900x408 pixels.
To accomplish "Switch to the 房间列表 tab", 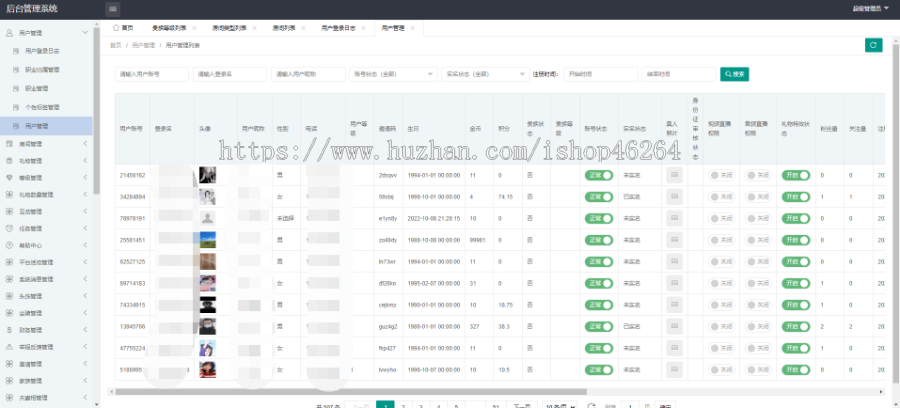I will pos(284,28).
